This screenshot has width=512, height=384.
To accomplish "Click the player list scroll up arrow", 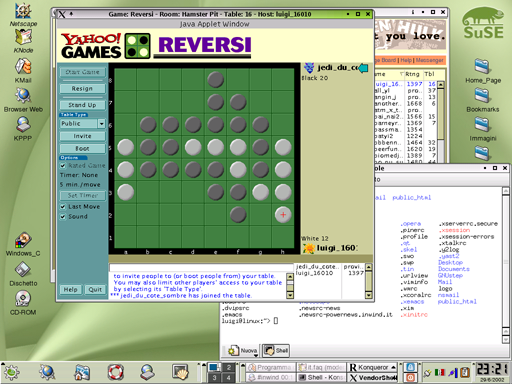I will click(x=368, y=267).
